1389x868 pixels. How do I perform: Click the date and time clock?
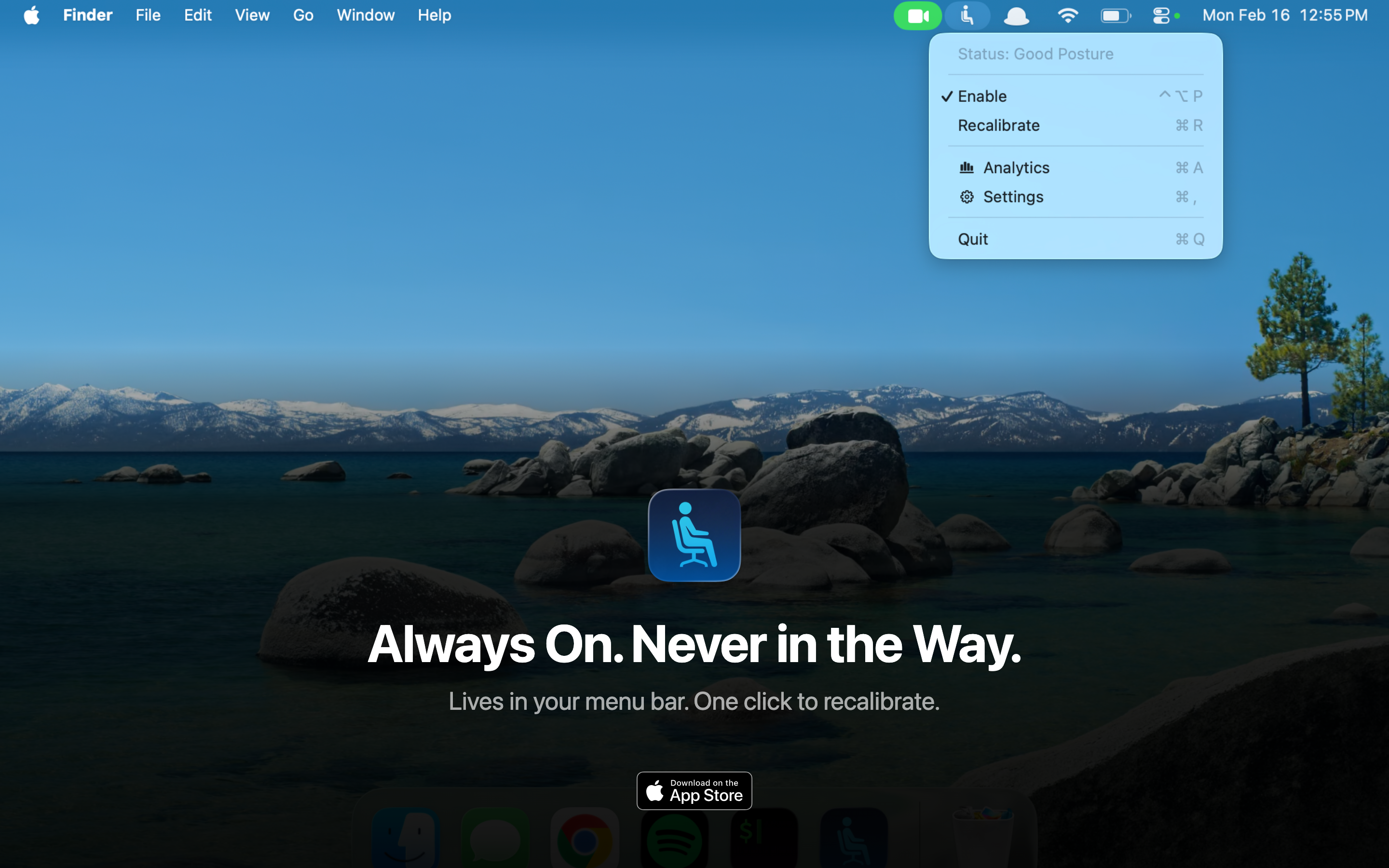click(x=1284, y=15)
